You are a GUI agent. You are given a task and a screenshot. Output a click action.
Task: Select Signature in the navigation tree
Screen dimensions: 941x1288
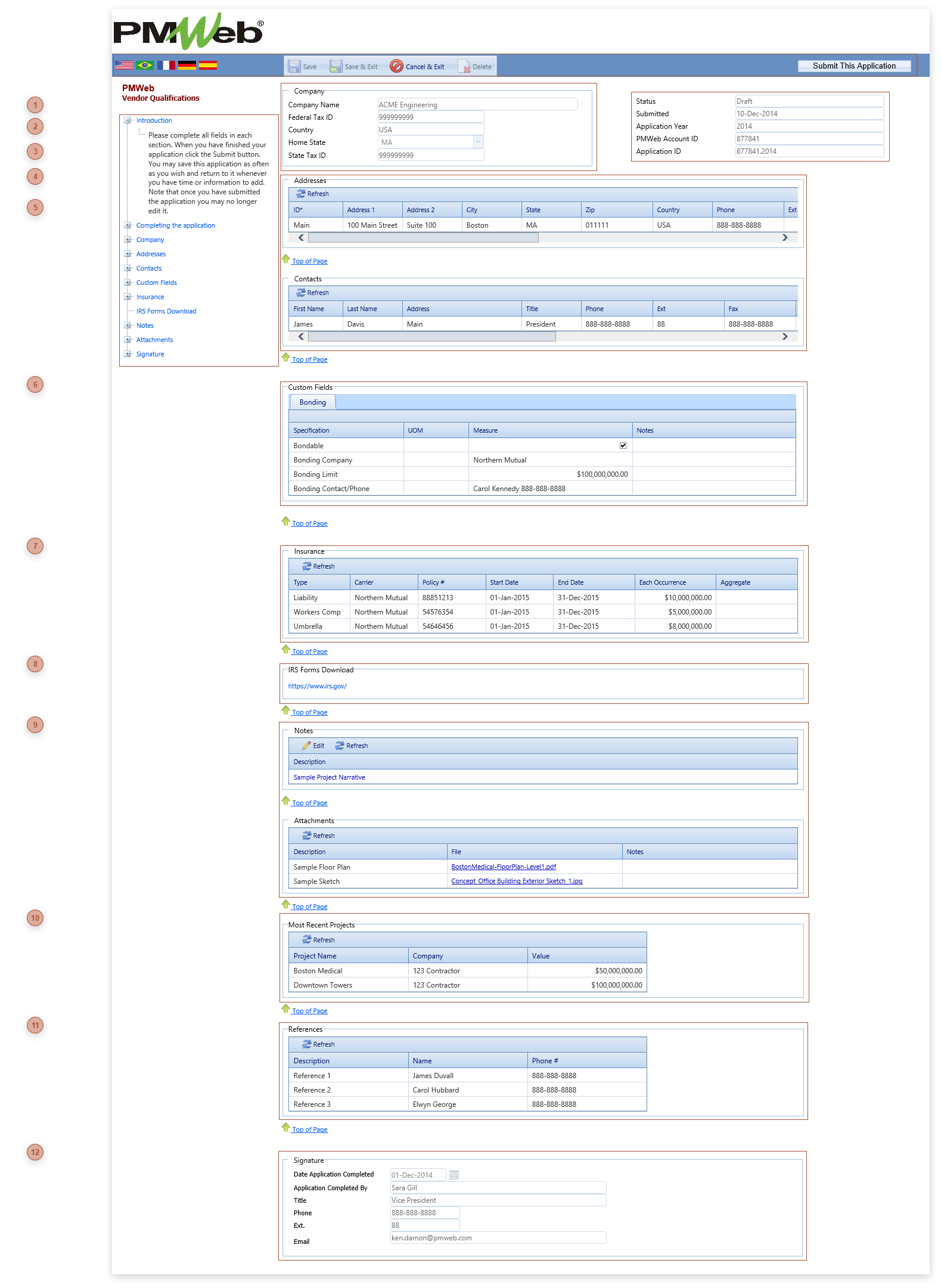click(150, 354)
